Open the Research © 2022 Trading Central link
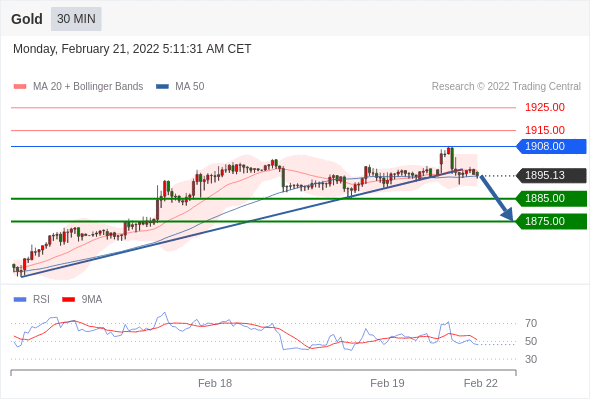Image resolution: width=590 pixels, height=400 pixels. click(x=506, y=87)
